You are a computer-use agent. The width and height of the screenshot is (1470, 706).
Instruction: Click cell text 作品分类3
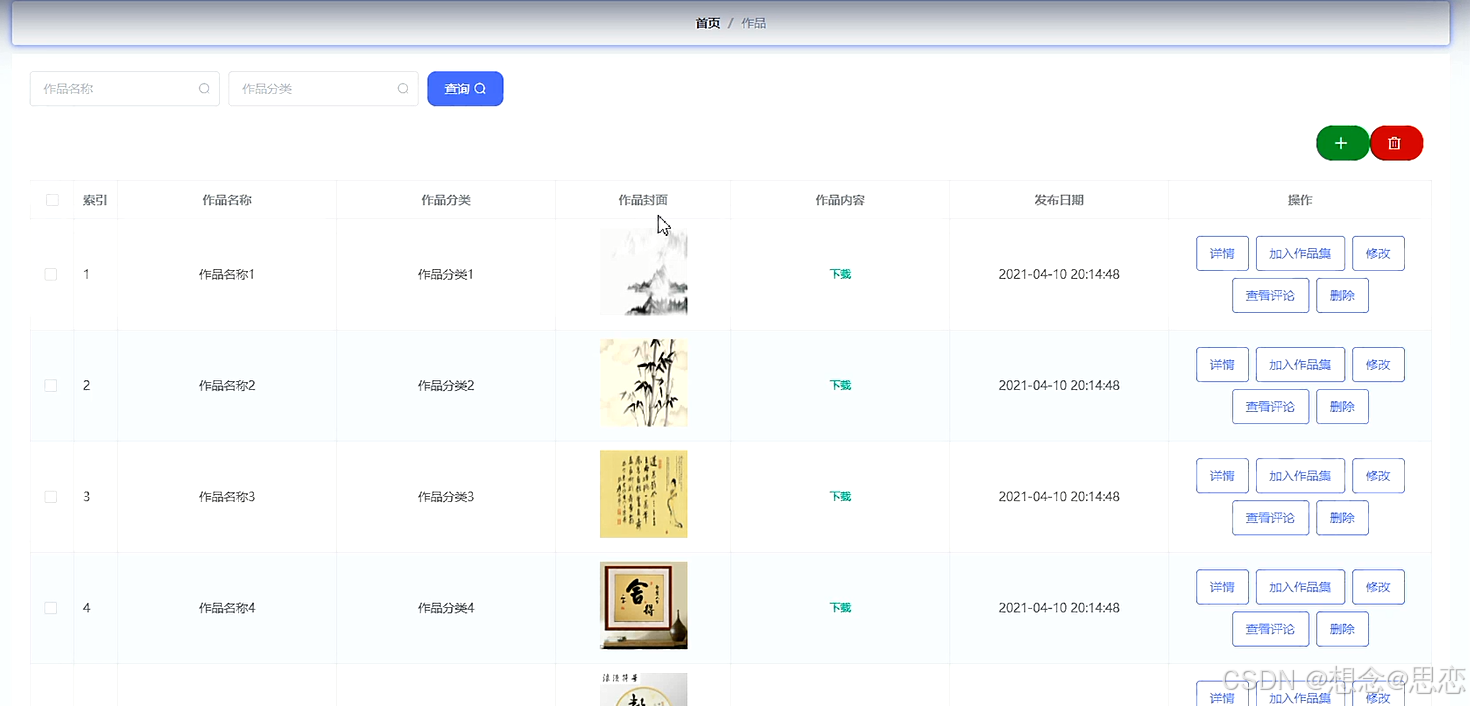446,496
